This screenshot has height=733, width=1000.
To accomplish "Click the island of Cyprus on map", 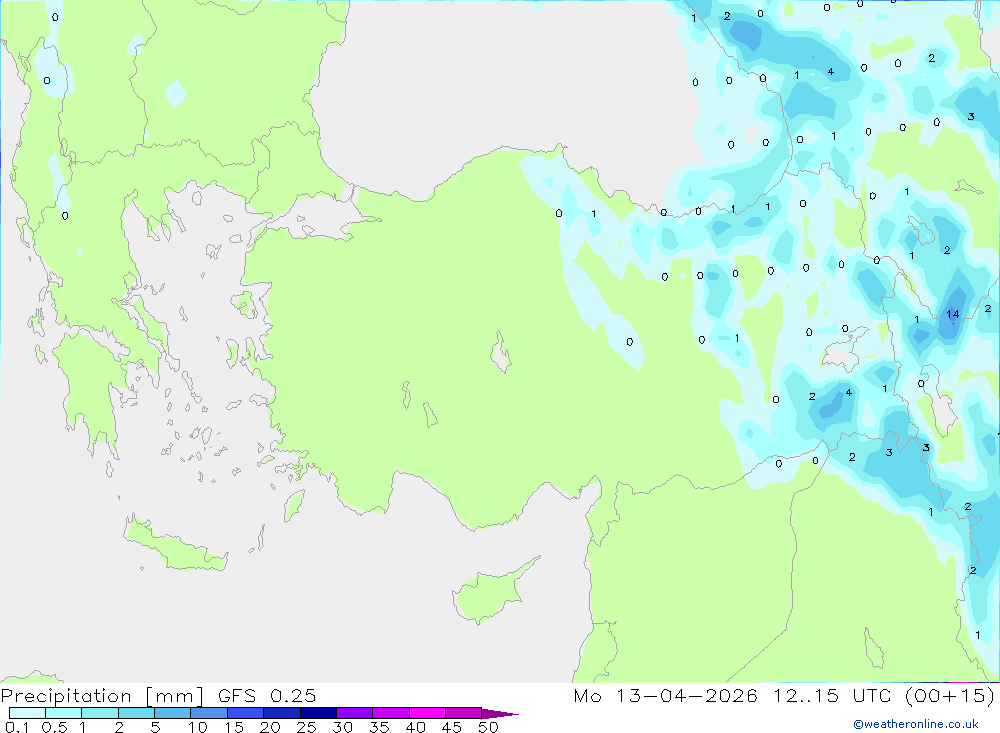I will (x=488, y=595).
